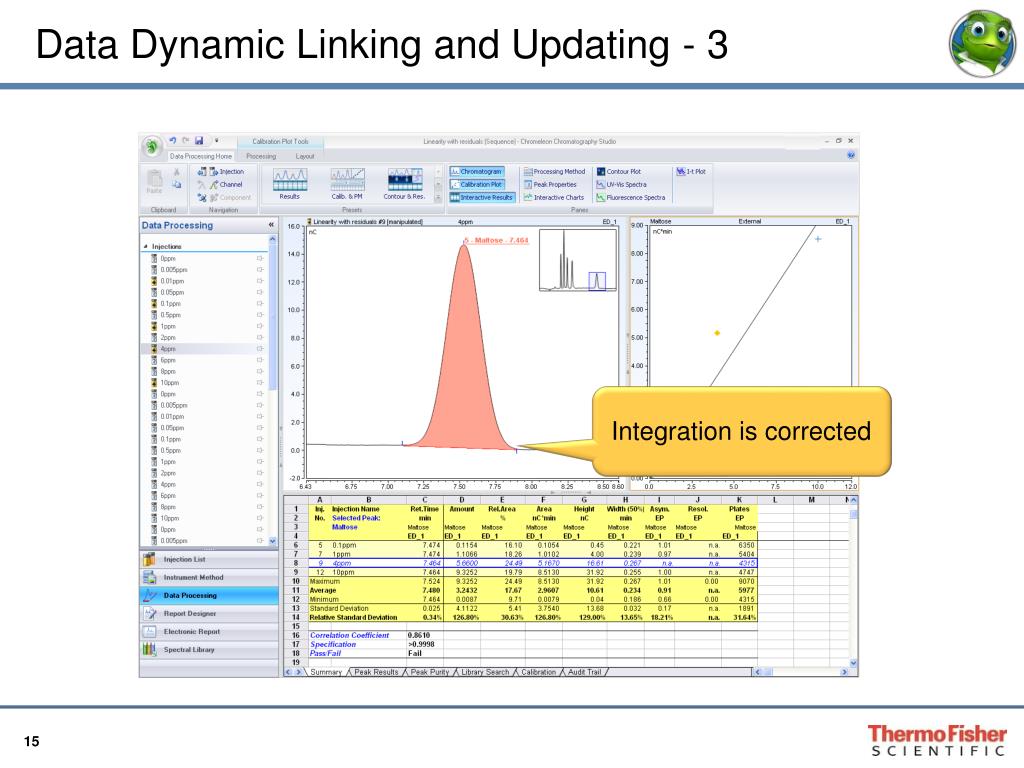Select column header L in results table
Viewport: 1024px width, 768px height.
pos(775,500)
